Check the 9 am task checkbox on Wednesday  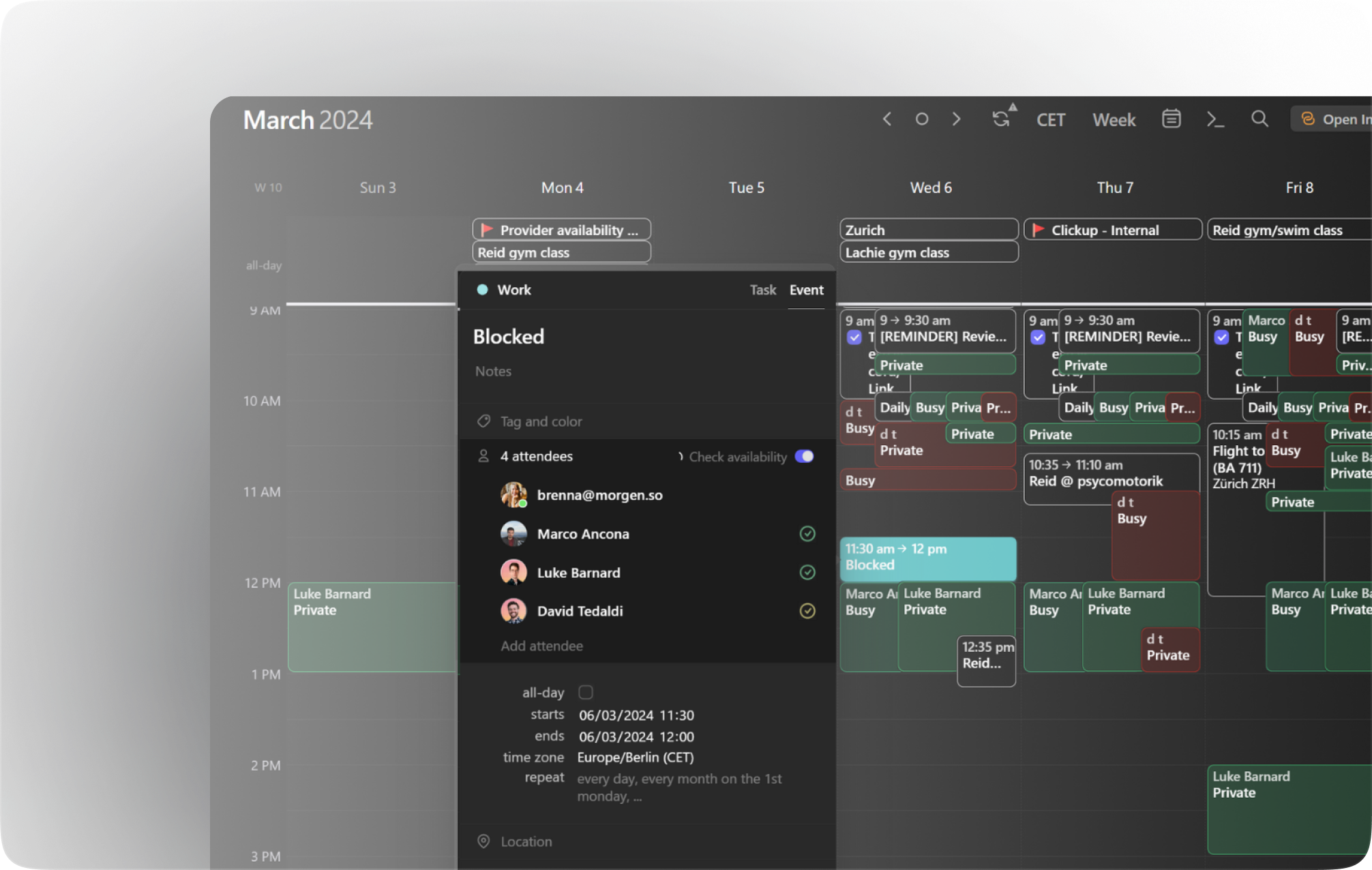(x=854, y=337)
